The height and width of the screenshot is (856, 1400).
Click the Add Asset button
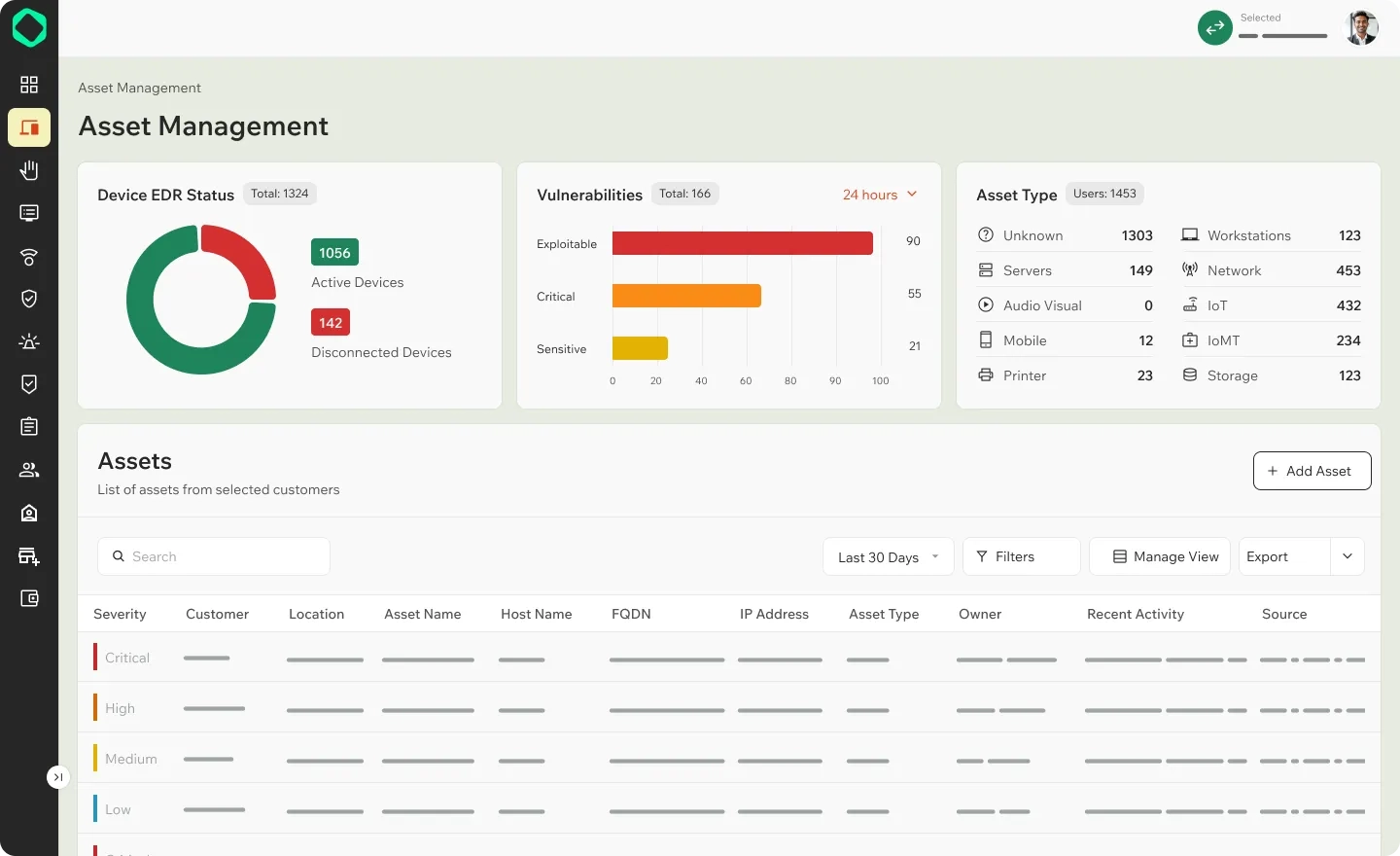click(1312, 471)
